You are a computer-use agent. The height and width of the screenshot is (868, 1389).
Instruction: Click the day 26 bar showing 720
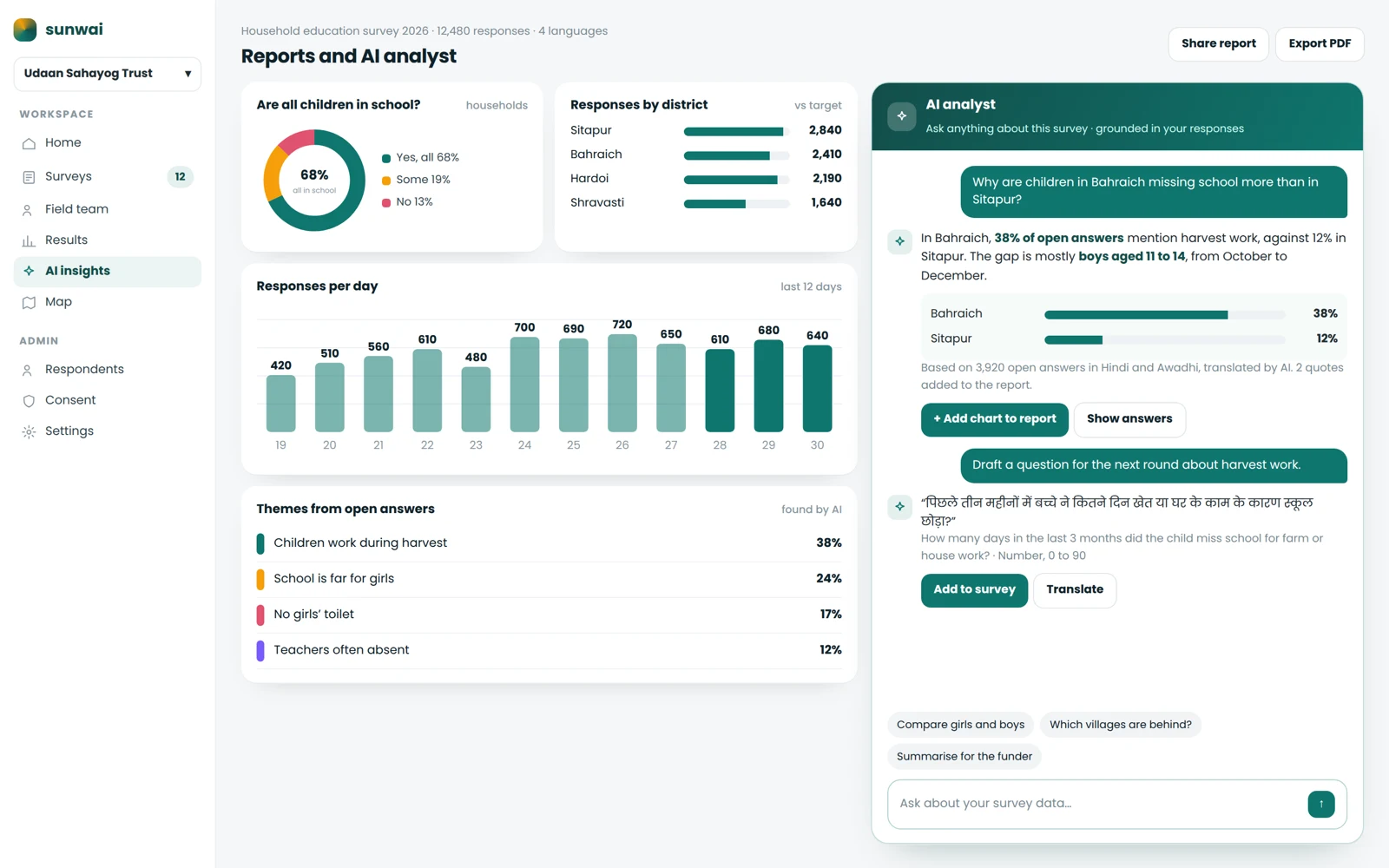tap(622, 383)
